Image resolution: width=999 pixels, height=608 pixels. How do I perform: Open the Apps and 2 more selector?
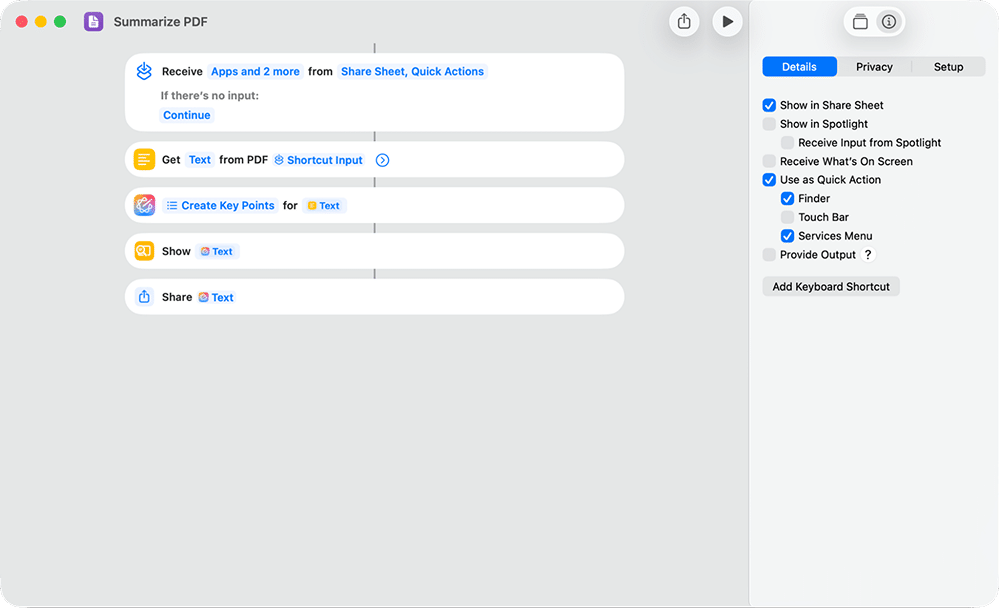coord(255,71)
